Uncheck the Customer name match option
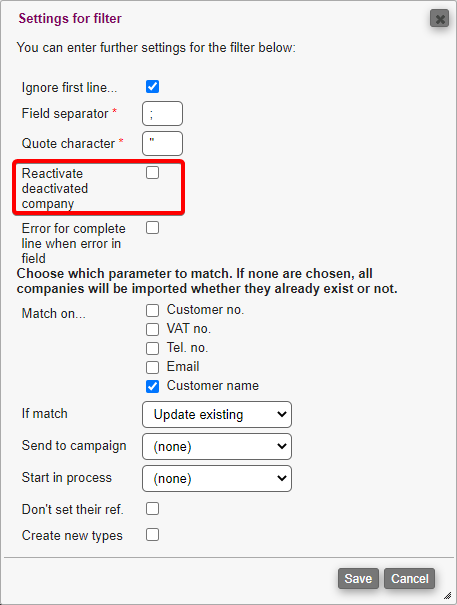Viewport: 457px width, 605px height. pos(152,386)
